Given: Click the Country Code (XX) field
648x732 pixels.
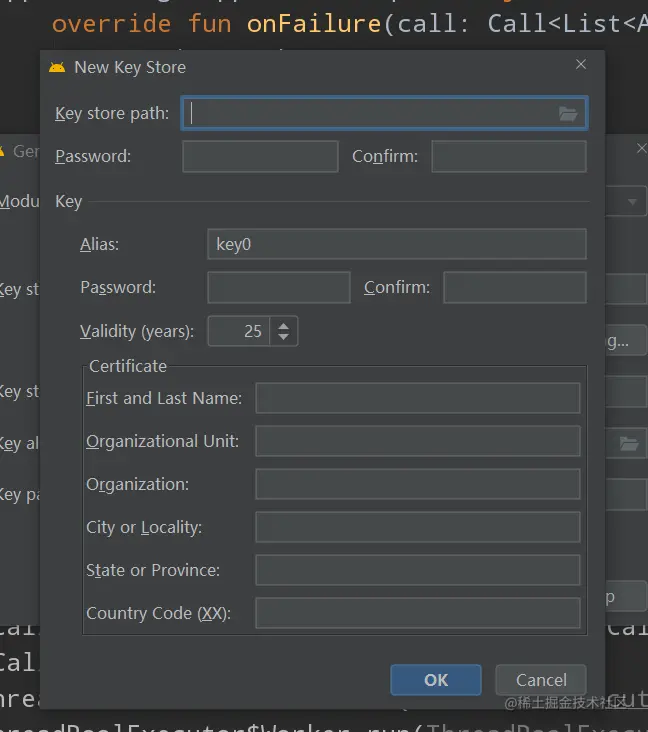Looking at the screenshot, I should tap(418, 613).
